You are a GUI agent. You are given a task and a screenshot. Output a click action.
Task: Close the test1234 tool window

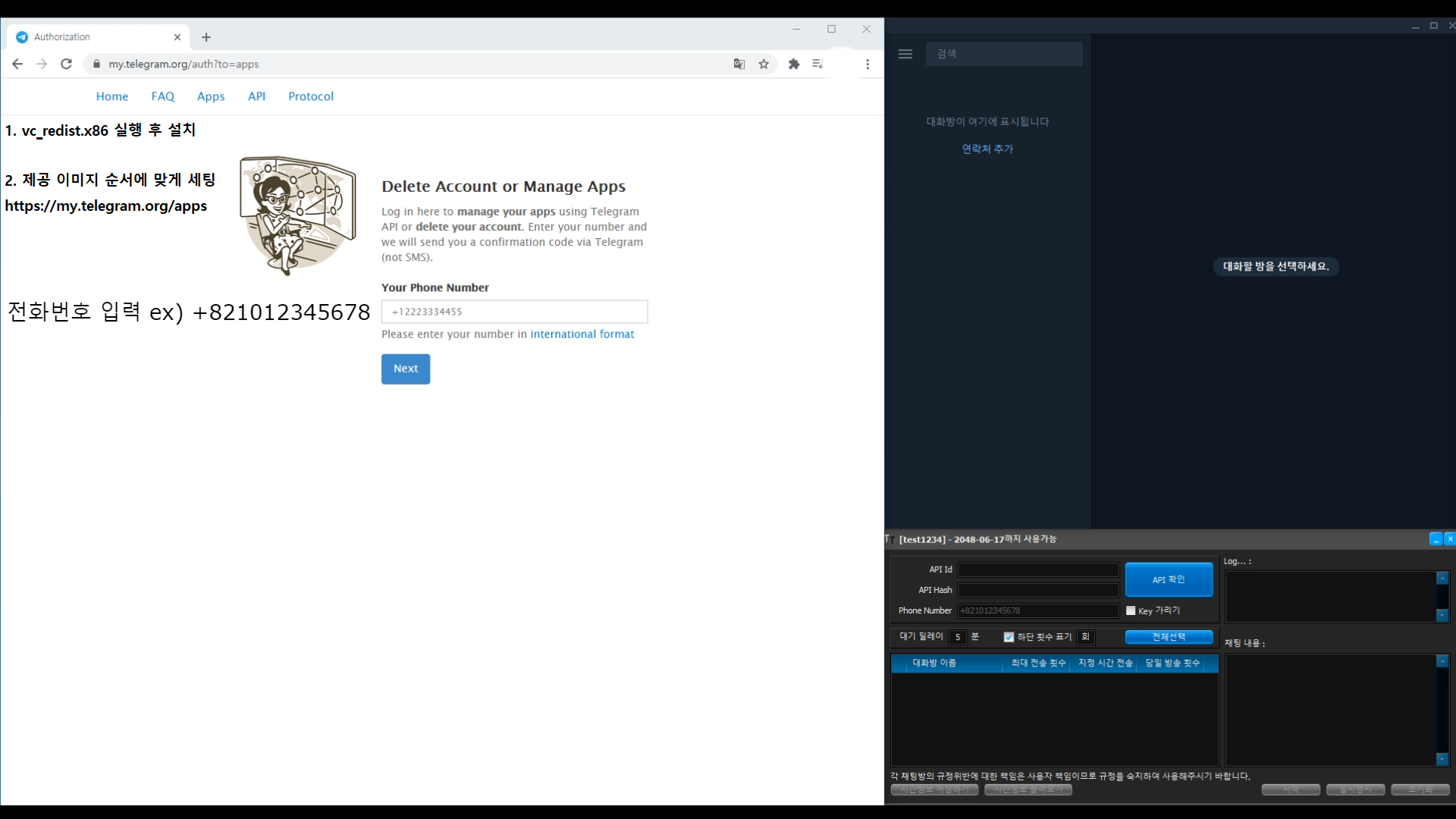[1450, 539]
